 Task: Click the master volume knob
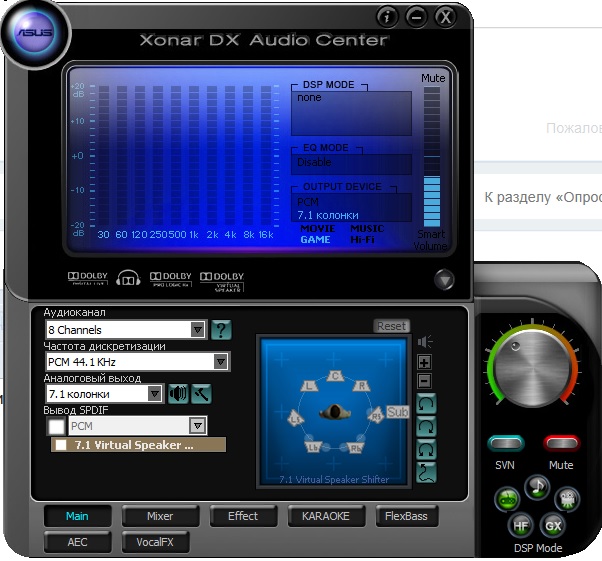pos(533,368)
